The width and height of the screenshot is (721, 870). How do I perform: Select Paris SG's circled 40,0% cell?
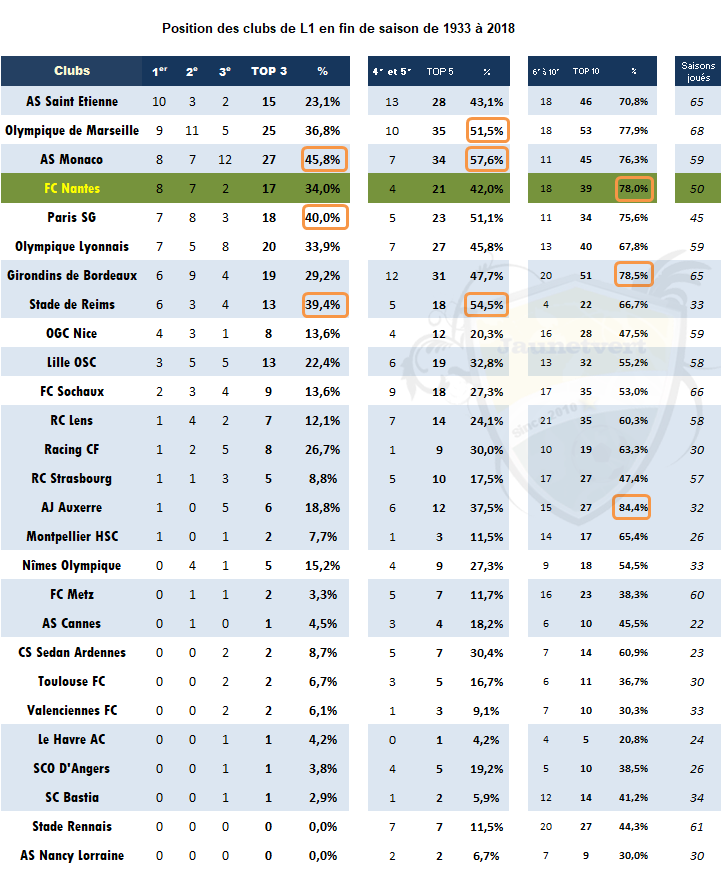point(325,217)
